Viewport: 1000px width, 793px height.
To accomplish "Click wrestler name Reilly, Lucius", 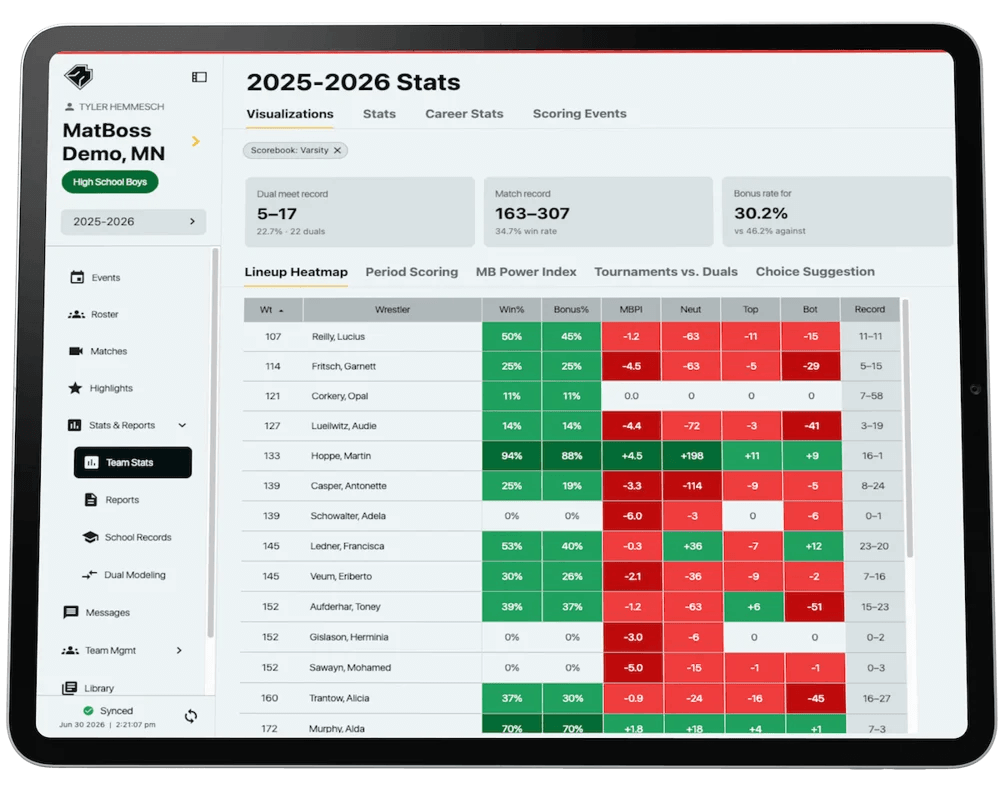I will [x=338, y=337].
